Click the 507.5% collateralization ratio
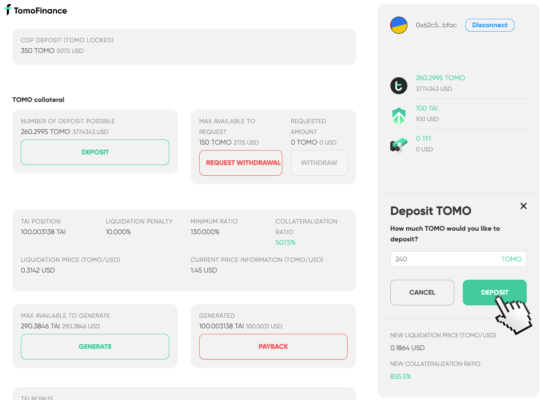Viewport: 543px width, 400px height. (x=285, y=242)
